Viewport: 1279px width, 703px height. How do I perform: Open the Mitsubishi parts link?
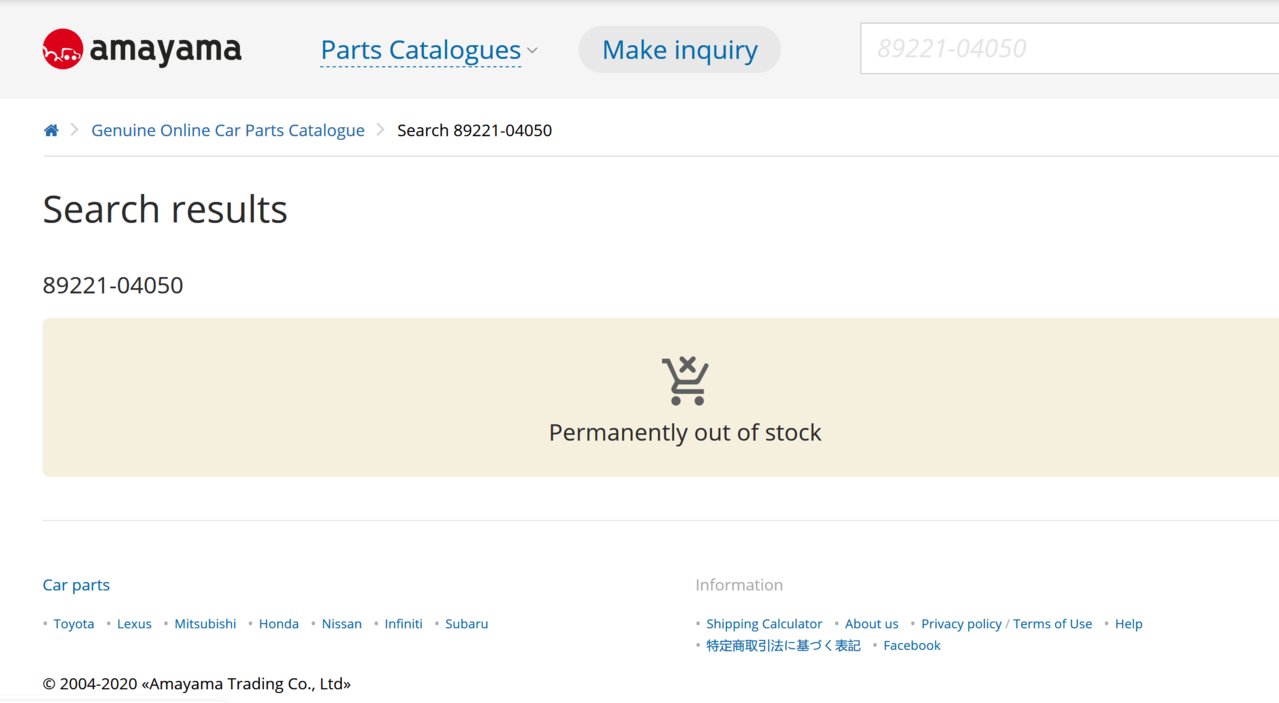pyautogui.click(x=205, y=624)
